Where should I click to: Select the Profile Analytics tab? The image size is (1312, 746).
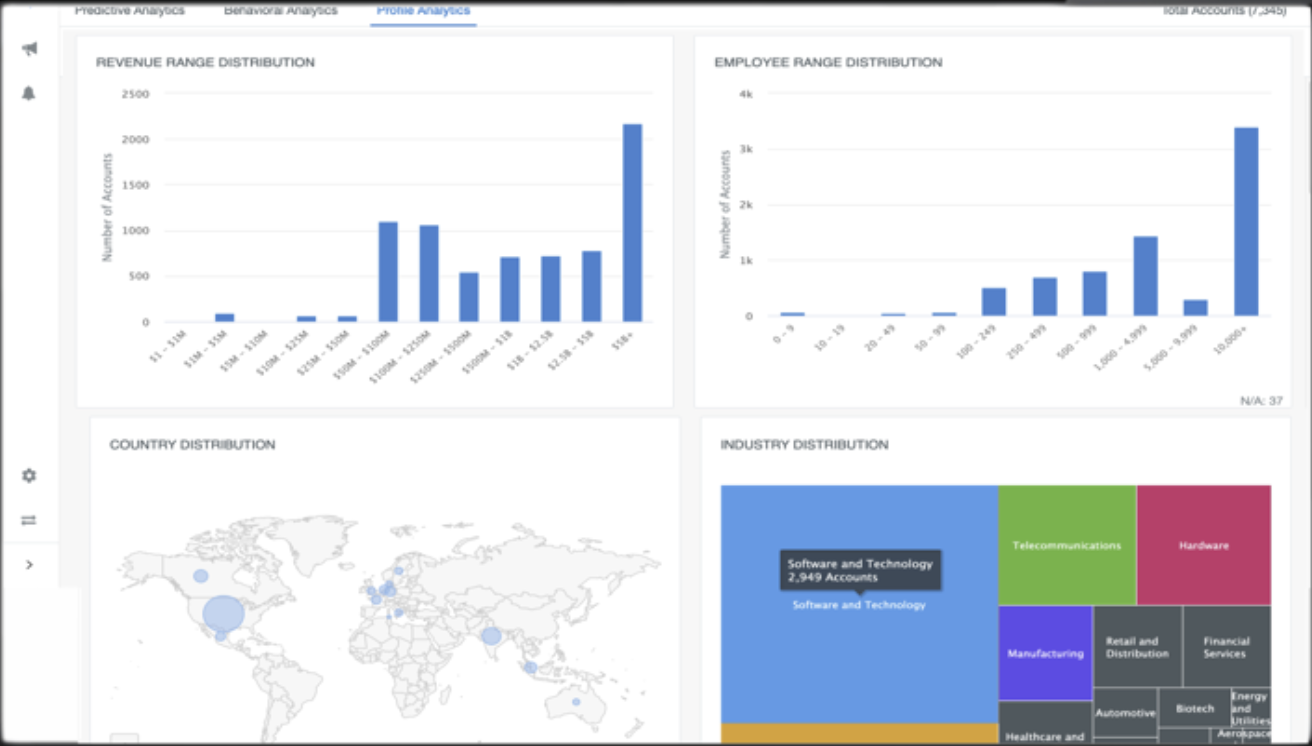click(423, 11)
